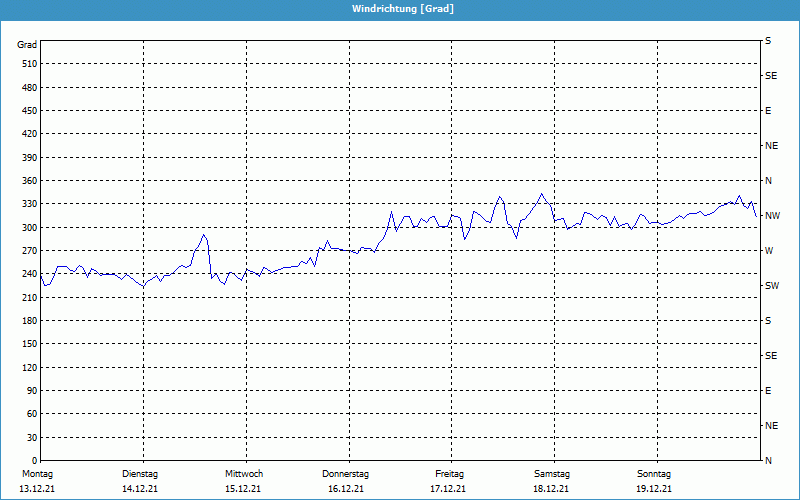This screenshot has width=800, height=500.
Task: Select the SW compass label on the right axis
Action: point(772,286)
